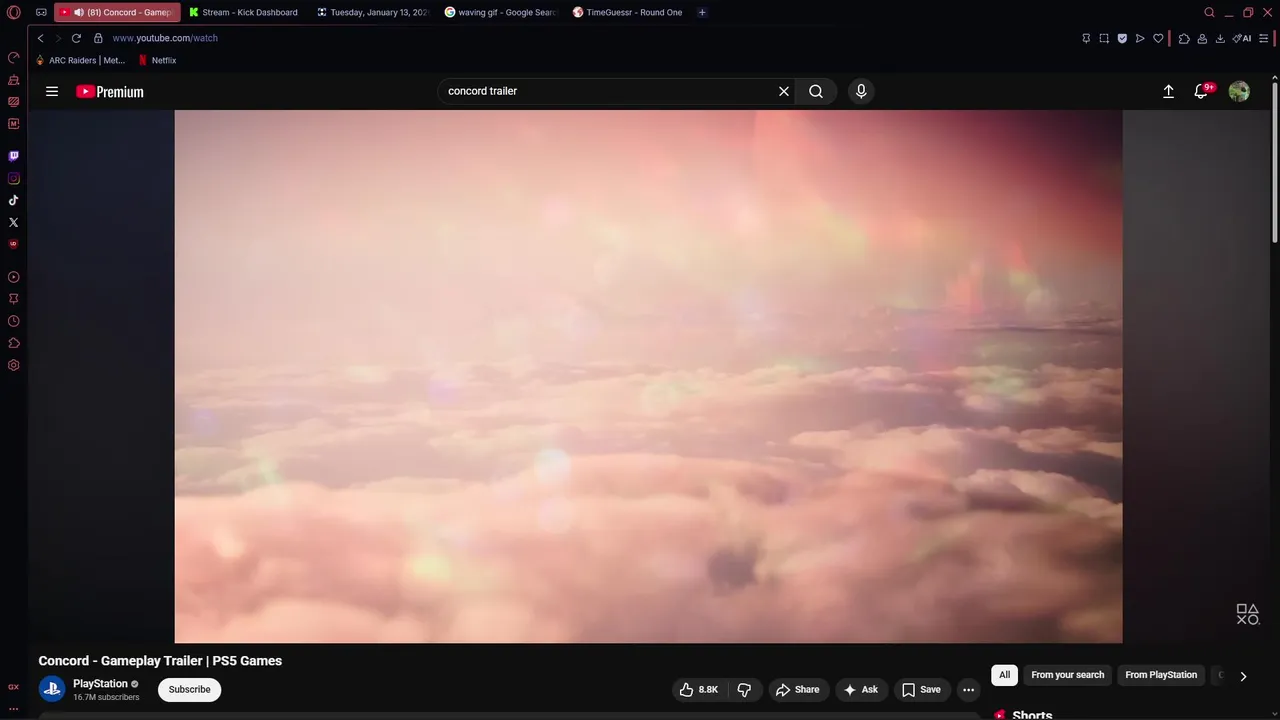The width and height of the screenshot is (1280, 720).
Task: Take a snapshot with the capture icon
Action: pos(1104,38)
